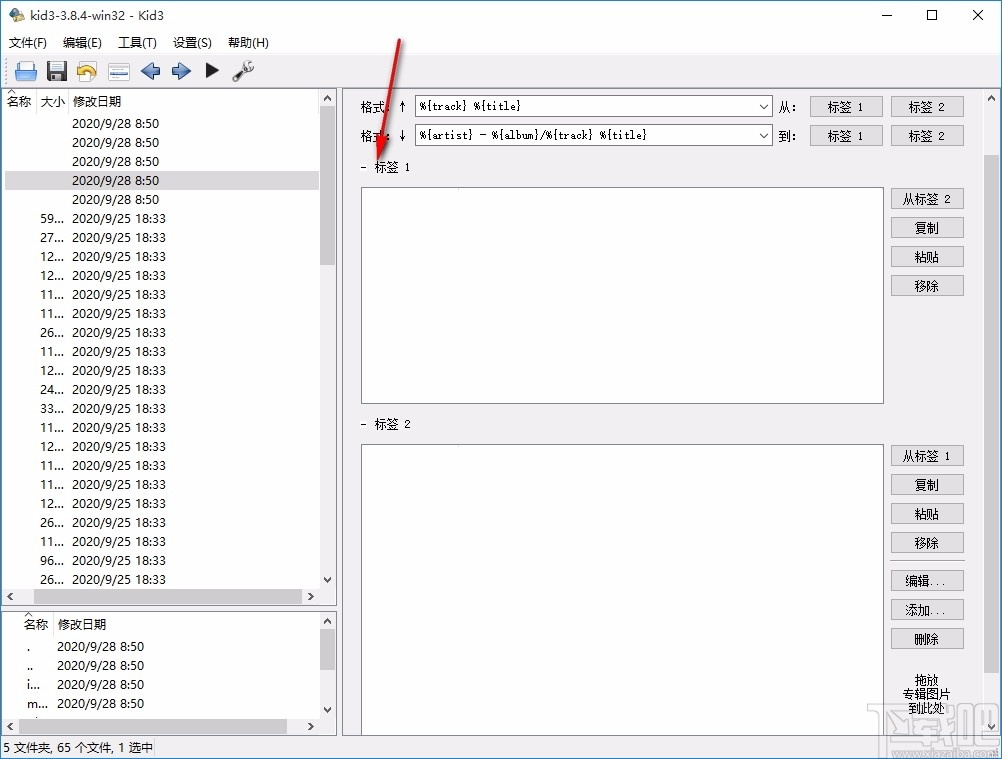The height and width of the screenshot is (759, 1002).
Task: Click the 拖放专辑图片到此处 drop area
Action: [926, 694]
